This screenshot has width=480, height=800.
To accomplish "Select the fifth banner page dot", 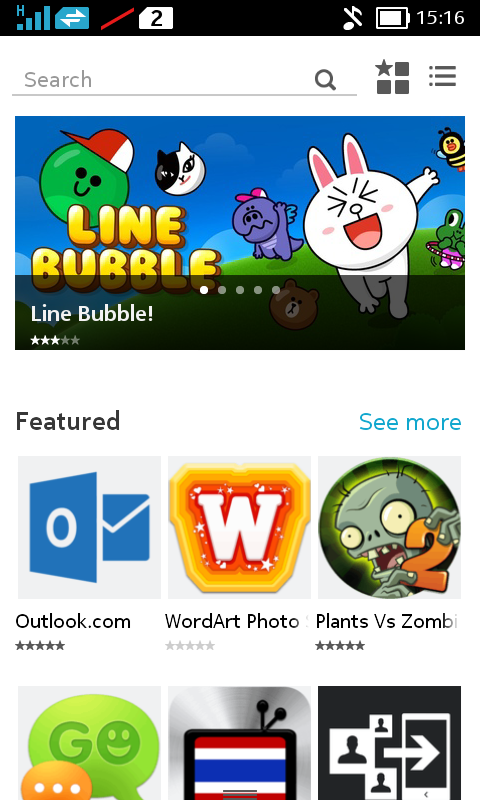I will point(276,290).
